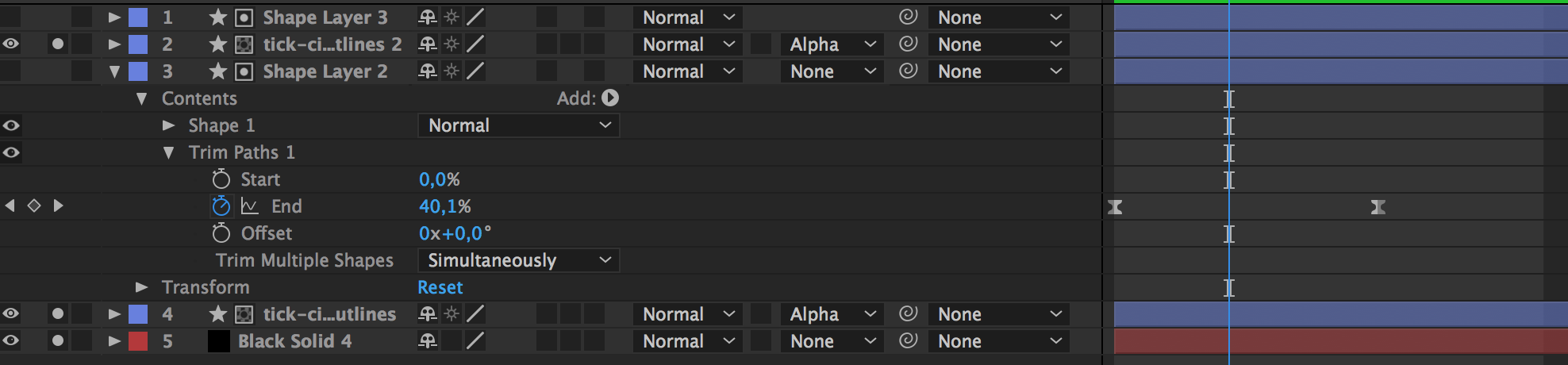The image size is (1568, 365).
Task: Select the second End keyframe in timeline
Action: [1378, 207]
